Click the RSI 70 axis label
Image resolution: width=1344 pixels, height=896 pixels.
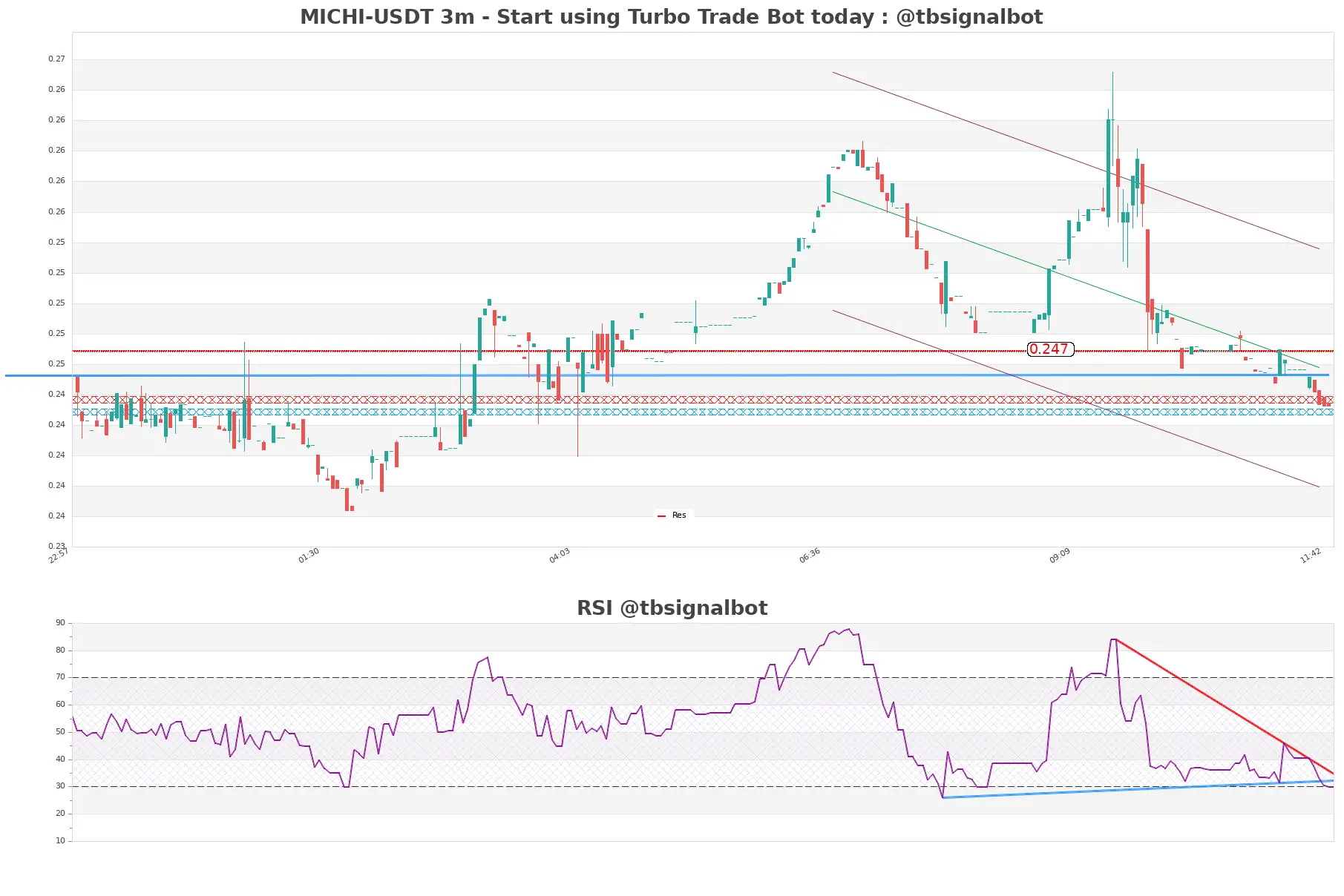tap(60, 677)
